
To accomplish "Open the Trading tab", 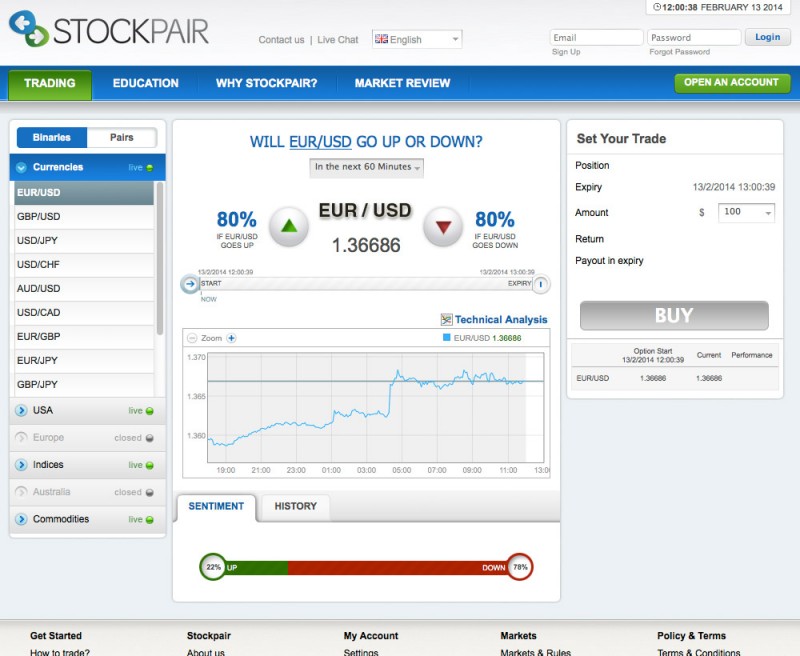I will click(x=49, y=83).
